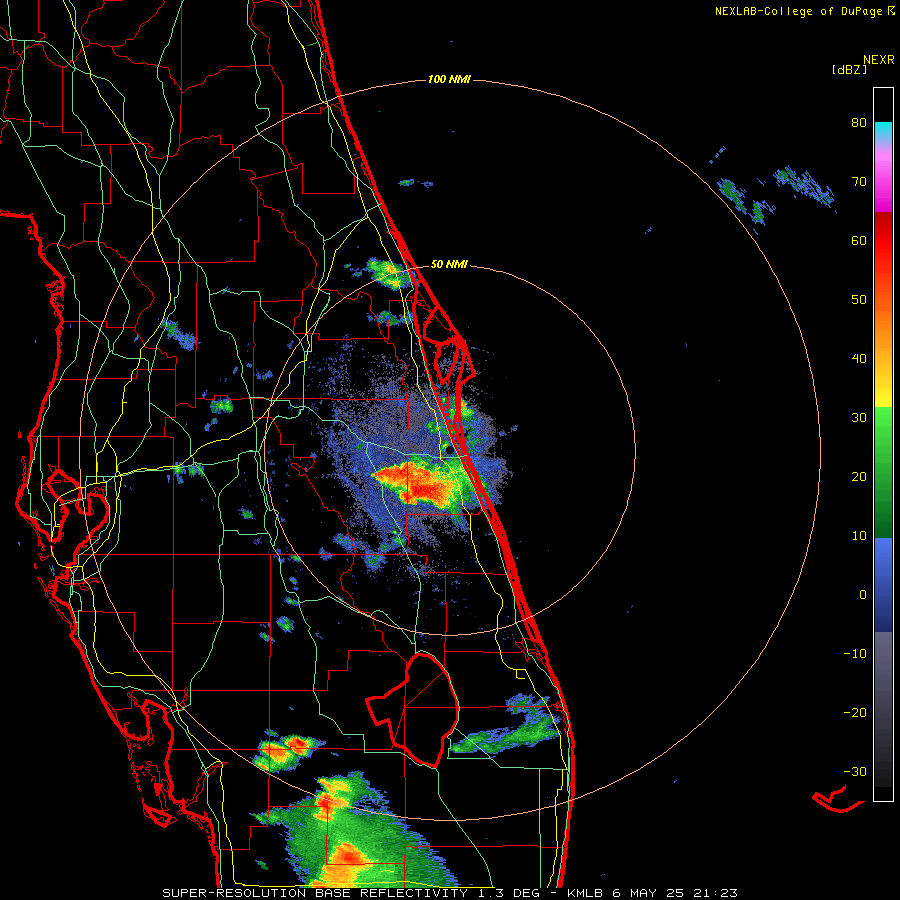Image resolution: width=900 pixels, height=900 pixels.
Task: Click the 100 NMI range ring label
Action: (x=449, y=79)
